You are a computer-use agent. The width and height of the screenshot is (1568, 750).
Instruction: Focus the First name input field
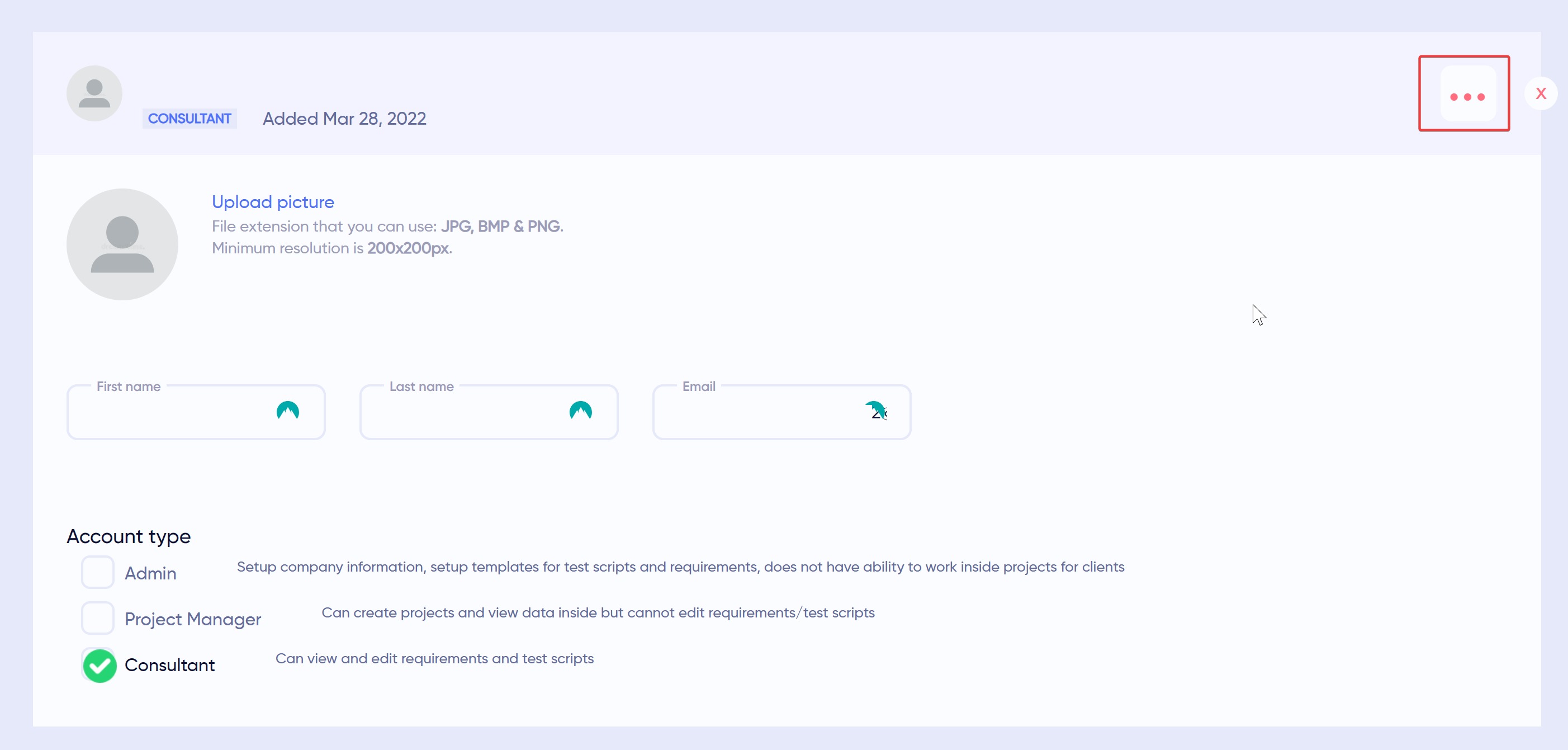(170, 412)
